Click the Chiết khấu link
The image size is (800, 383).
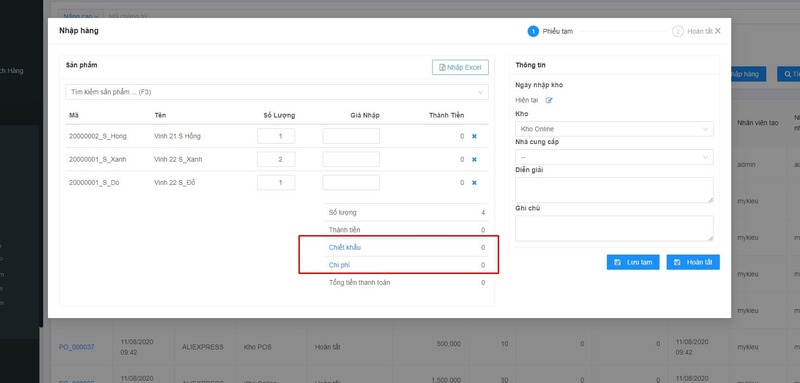(x=345, y=247)
